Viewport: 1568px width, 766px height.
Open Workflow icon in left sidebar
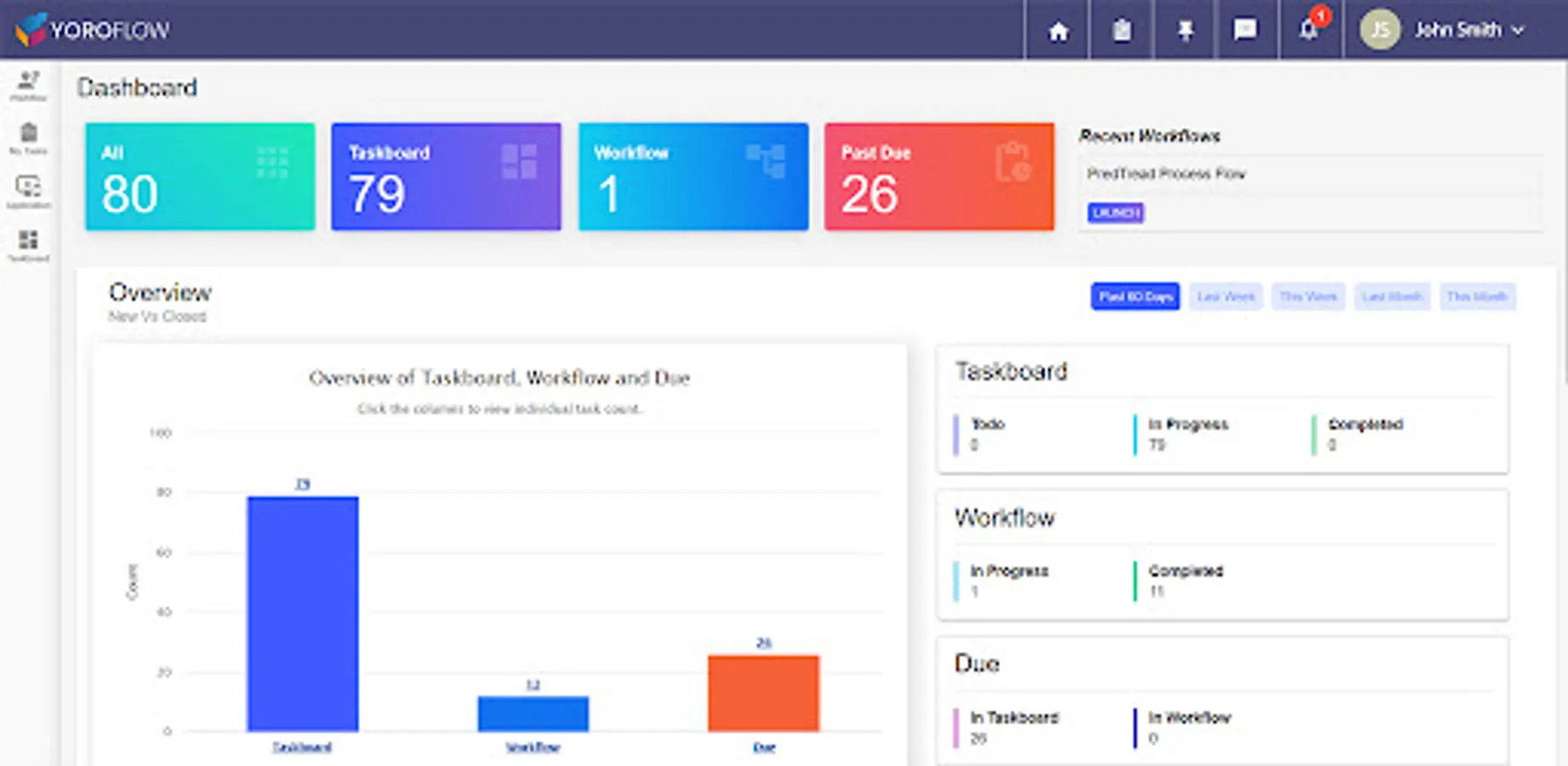[29, 86]
